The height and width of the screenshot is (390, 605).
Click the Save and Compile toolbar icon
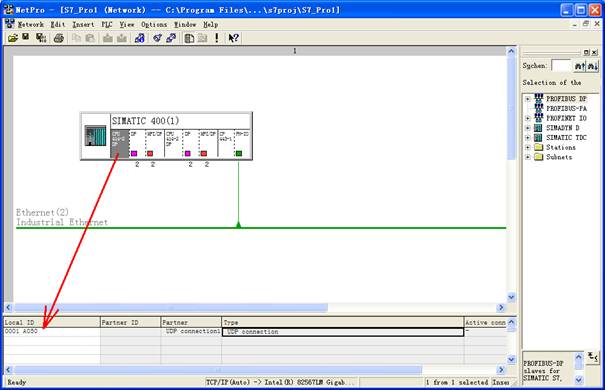point(41,38)
